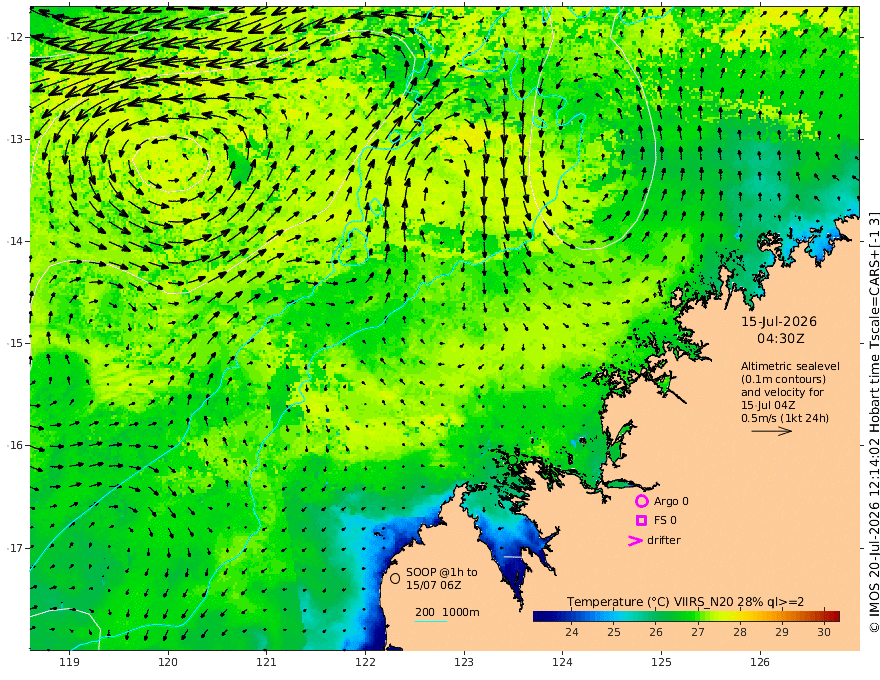
Task: Click longitude label 126 on bottom axis
Action: point(760,662)
